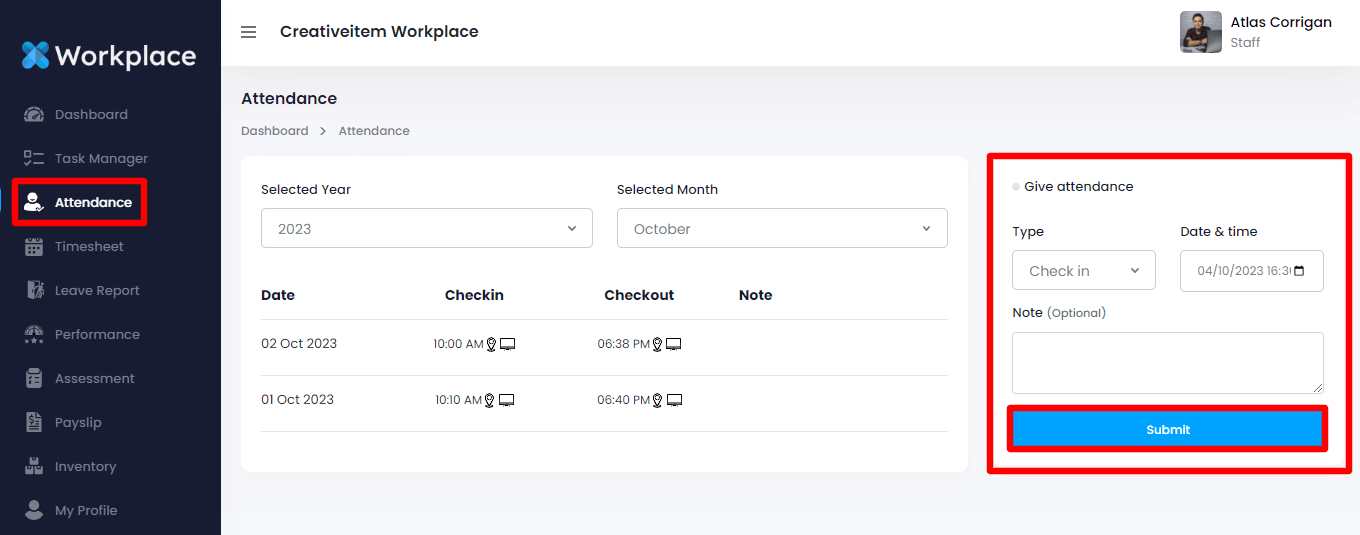Click location pin icon for 02 Oct checkin
Viewport: 1360px width, 535px height.
[491, 344]
